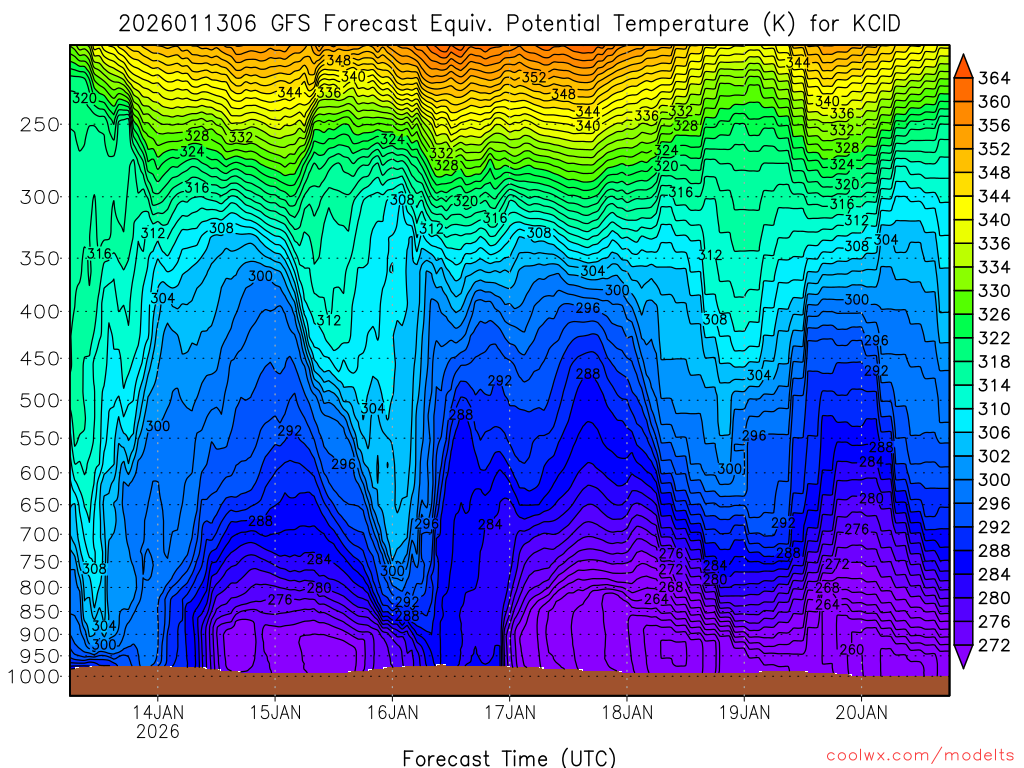Screen dimensions: 1024x768
Task: Click the 500 pressure level axis label
Action: [x=40, y=400]
